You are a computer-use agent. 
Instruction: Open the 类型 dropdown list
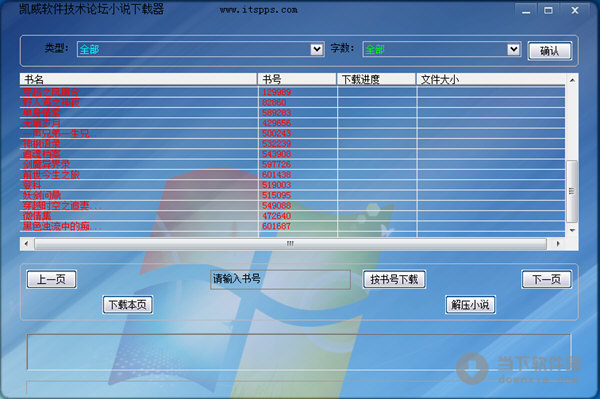pyautogui.click(x=316, y=49)
